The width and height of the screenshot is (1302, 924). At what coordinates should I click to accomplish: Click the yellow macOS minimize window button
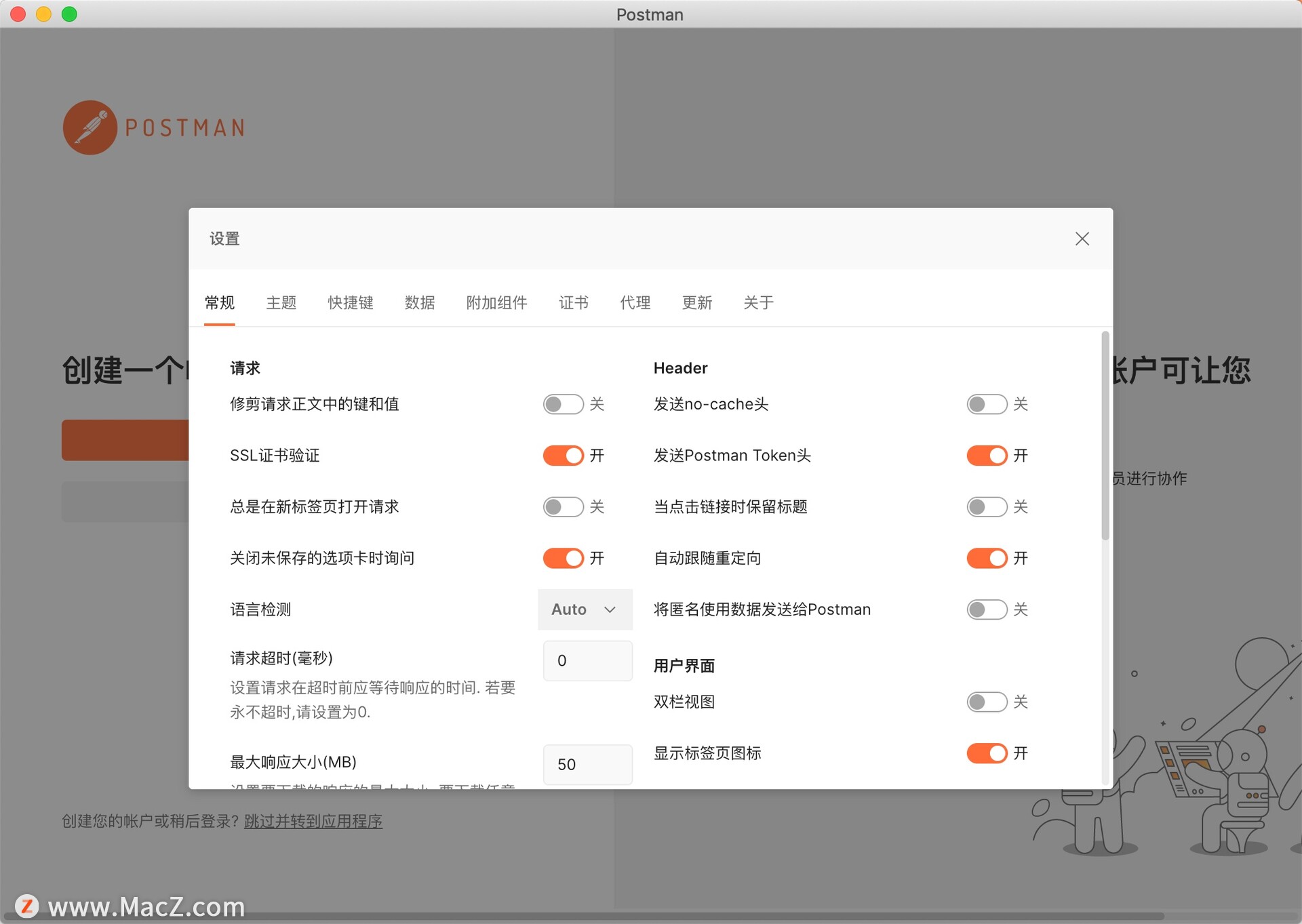[x=43, y=14]
